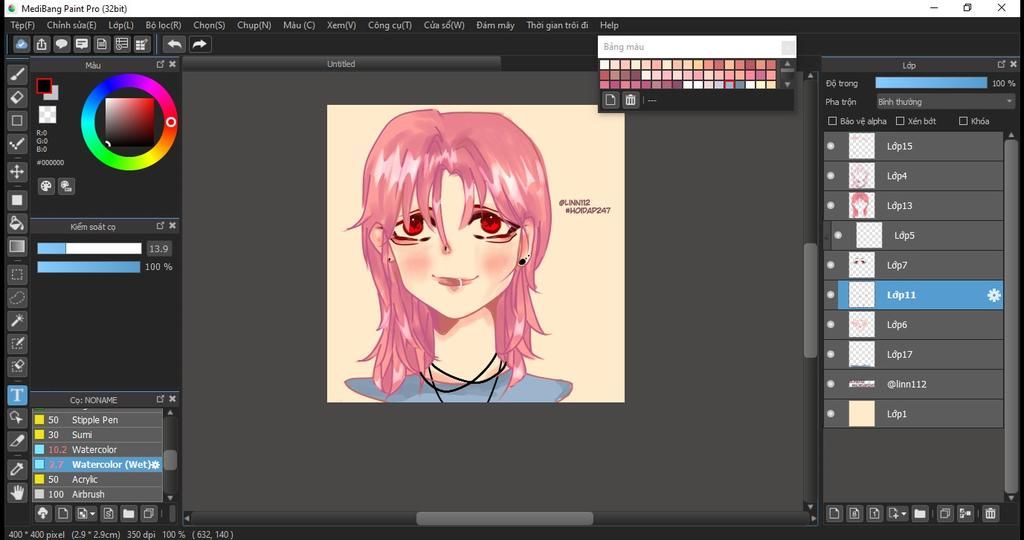
Task: Click the up arrow of the layer list
Action: [1011, 135]
